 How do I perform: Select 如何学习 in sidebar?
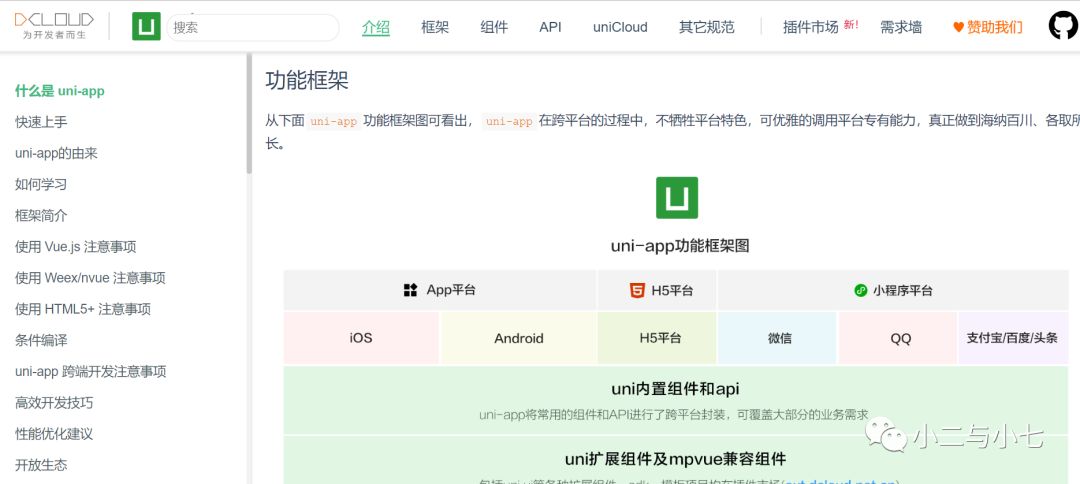(41, 185)
